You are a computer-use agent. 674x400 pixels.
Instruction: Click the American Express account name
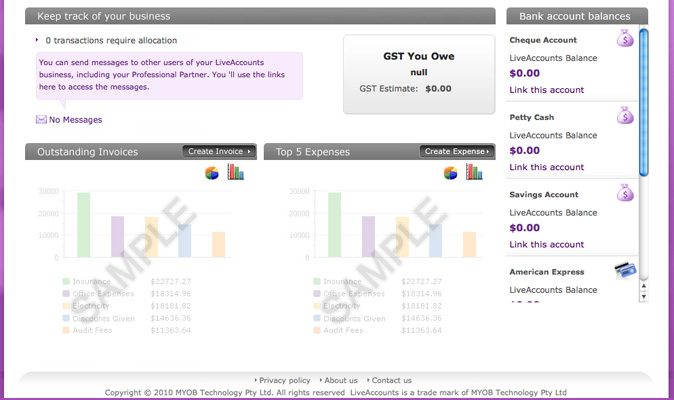[x=547, y=272]
